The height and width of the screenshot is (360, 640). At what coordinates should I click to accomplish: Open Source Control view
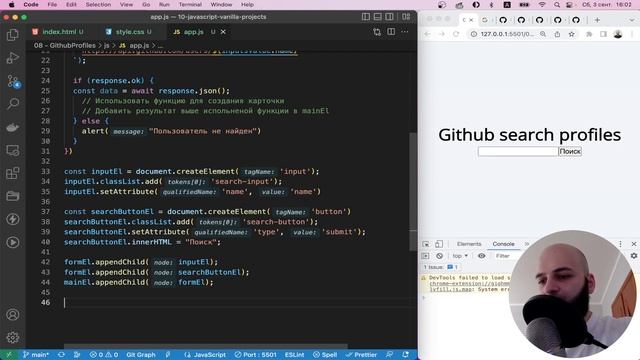pos(13,81)
